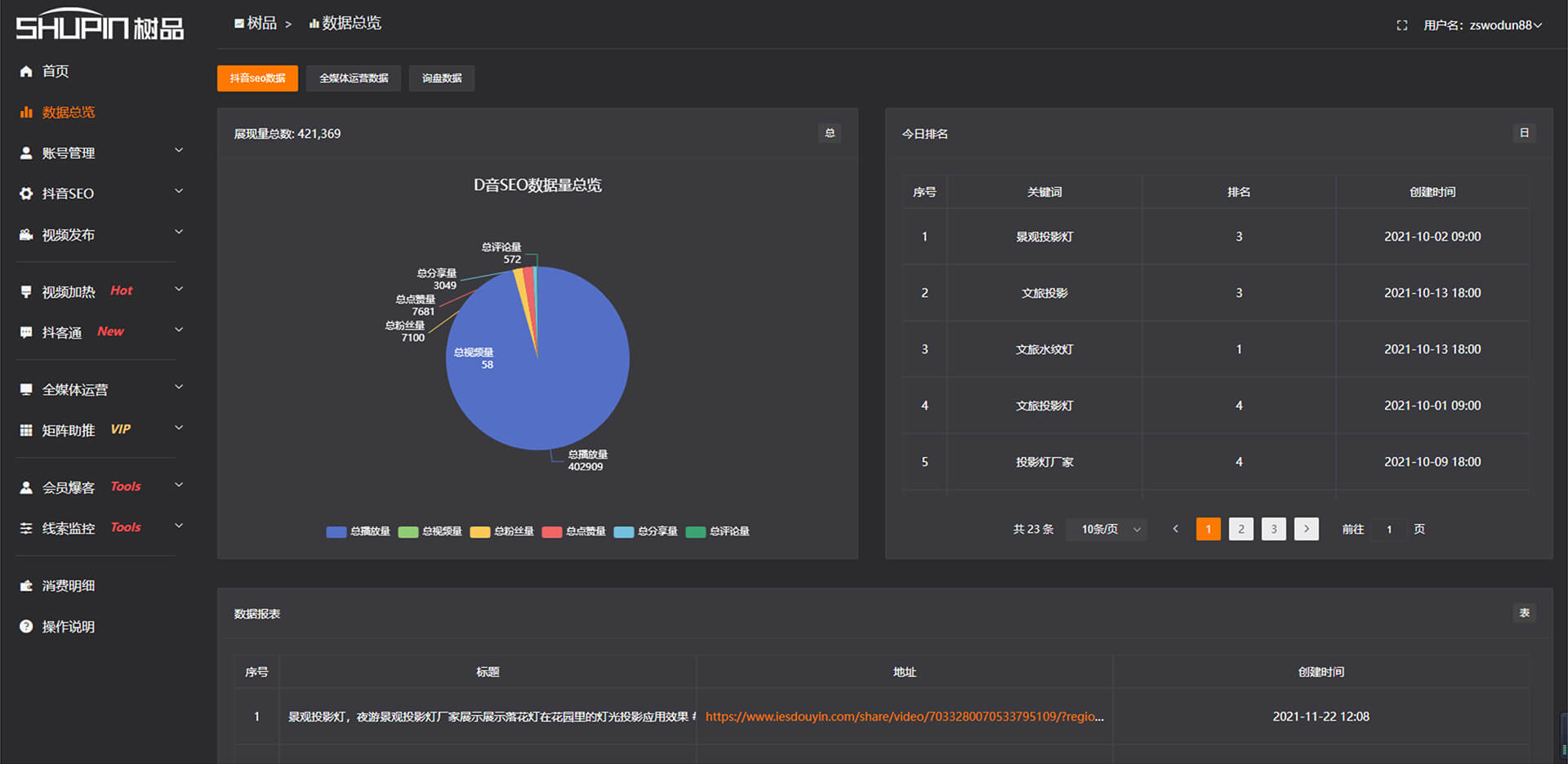Click the 线索监控 sliders icon
Screen dimensions: 1568x764
pyautogui.click(x=26, y=529)
